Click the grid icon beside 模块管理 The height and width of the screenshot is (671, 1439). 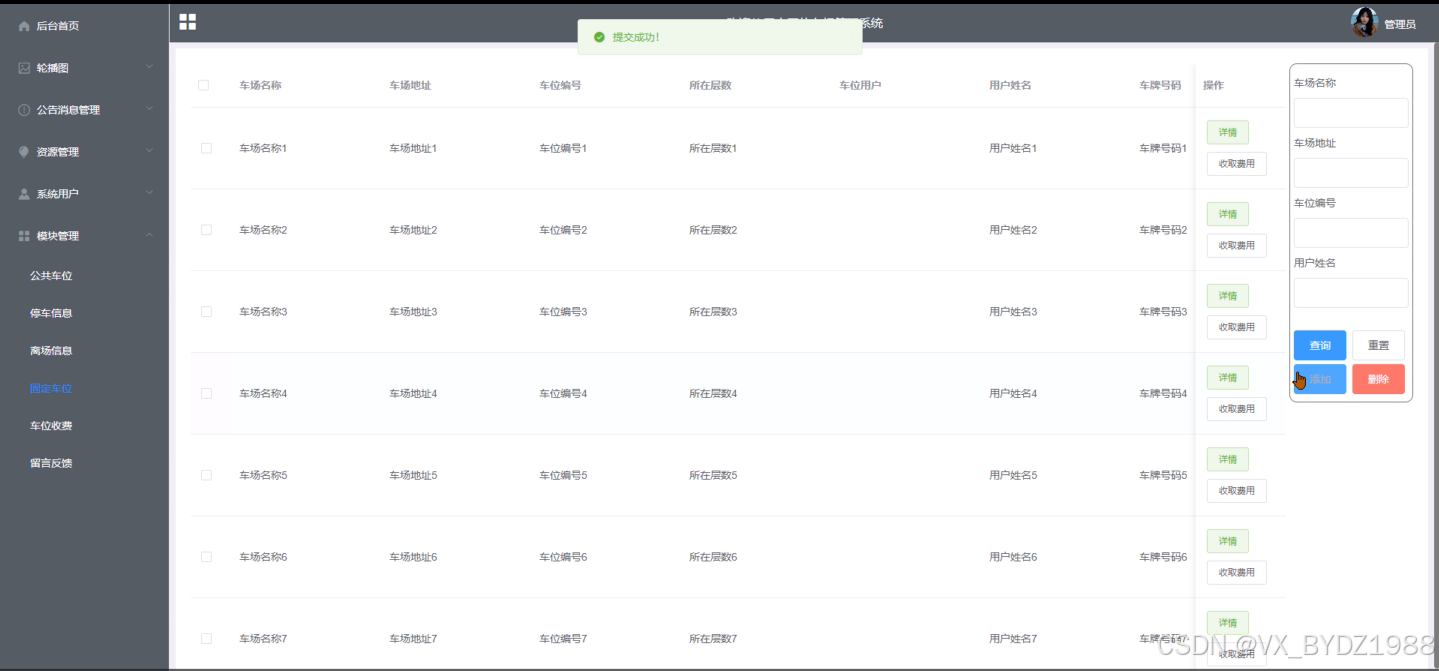(25, 236)
